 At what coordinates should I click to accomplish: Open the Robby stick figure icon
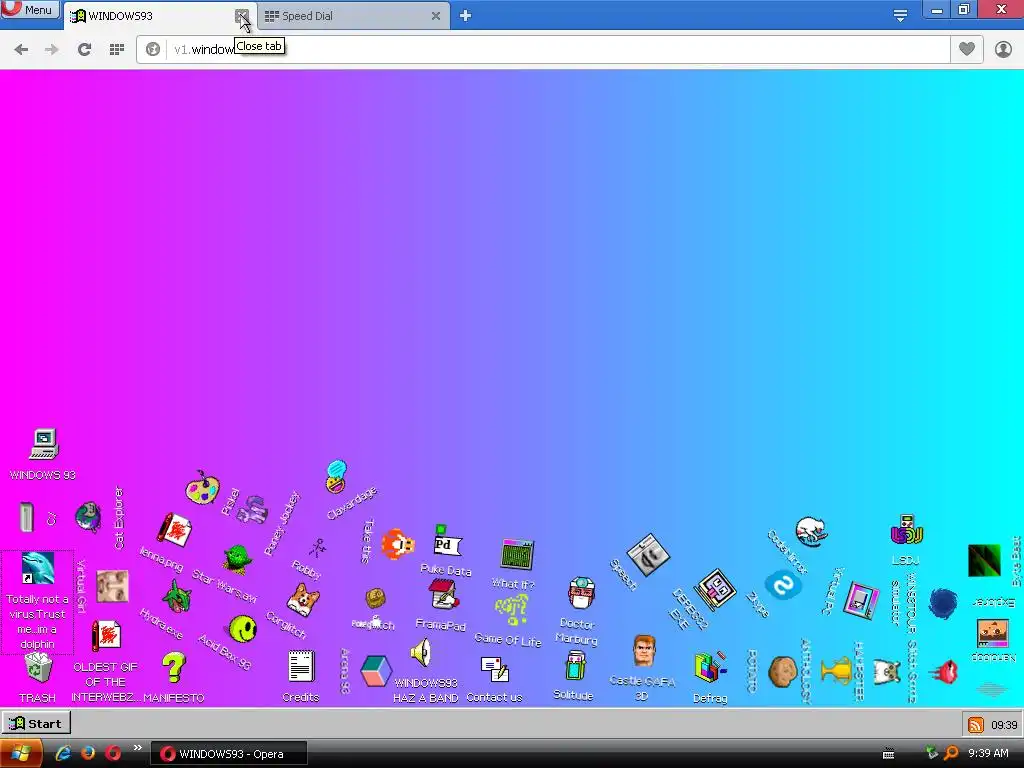tap(318, 548)
